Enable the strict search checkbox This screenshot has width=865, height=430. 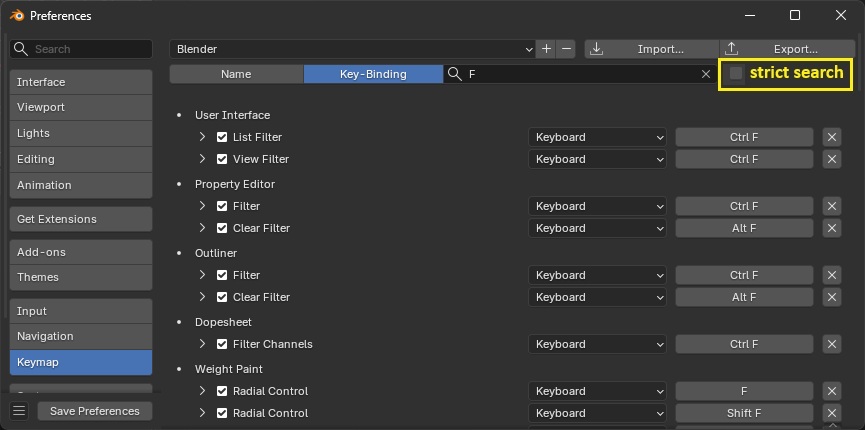pos(736,73)
